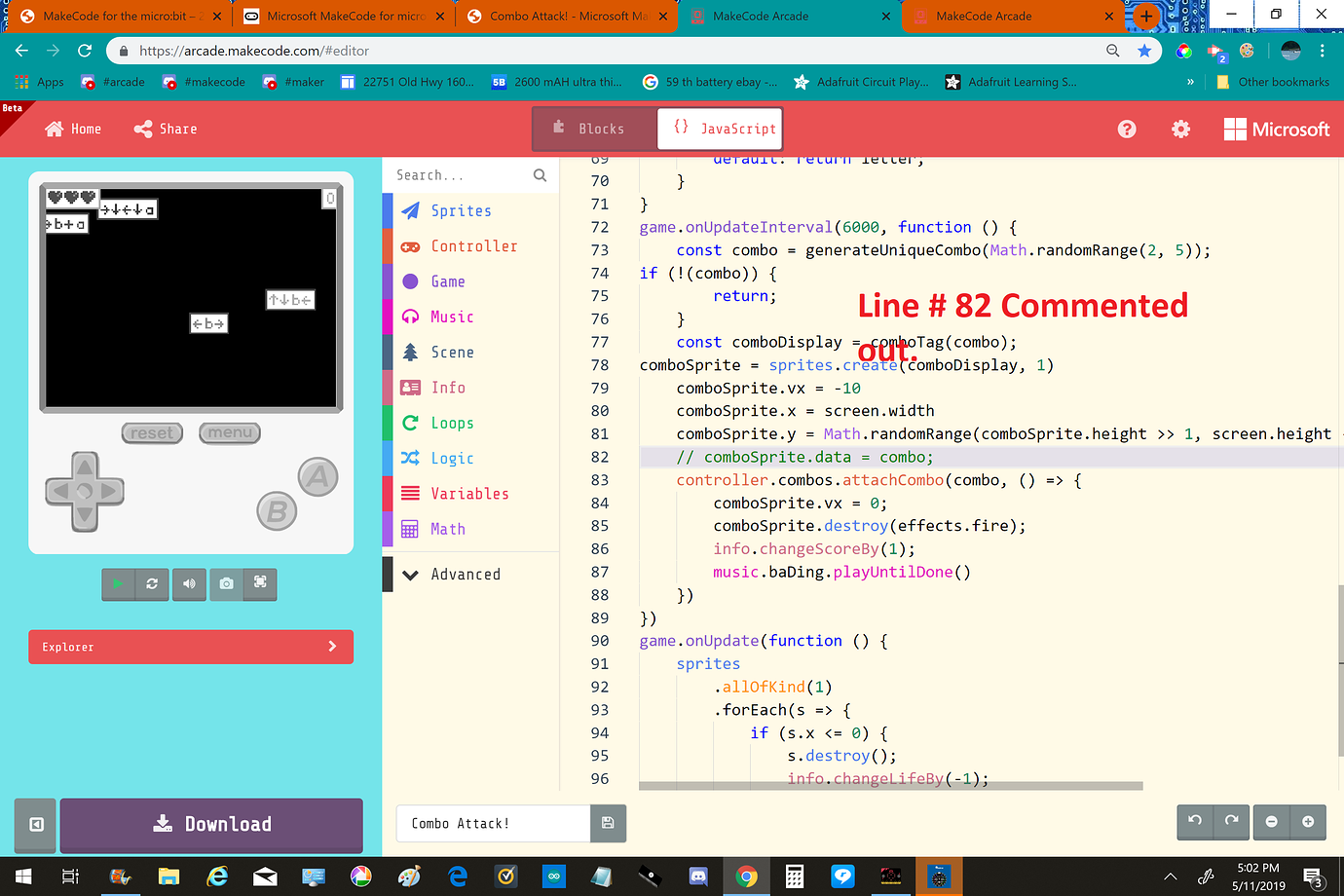1344x896 pixels.
Task: Click the Download button
Action: (211, 825)
